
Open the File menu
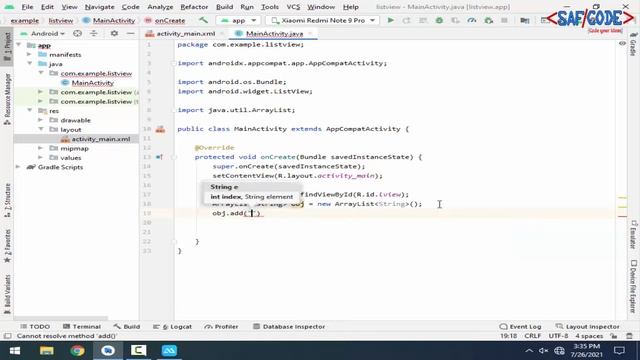point(27,7)
